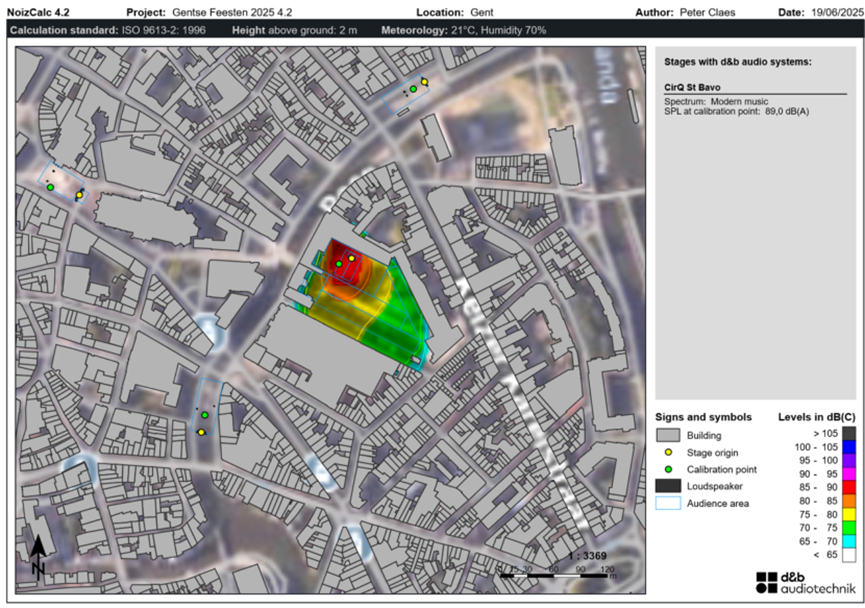Click the NoizCalc 4.2 title
Image resolution: width=865 pixels, height=608 pixels.
pos(39,12)
